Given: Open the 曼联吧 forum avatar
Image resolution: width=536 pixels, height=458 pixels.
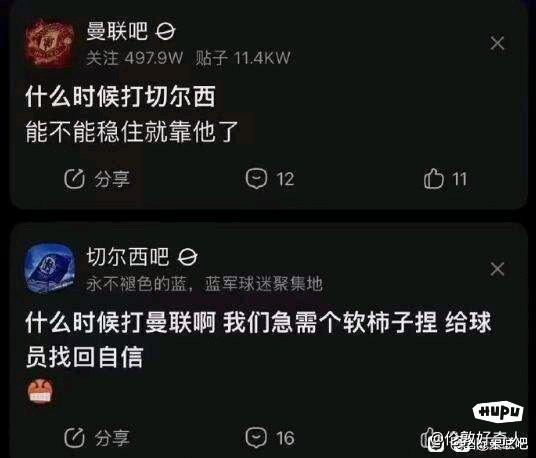Looking at the screenshot, I should [50, 43].
